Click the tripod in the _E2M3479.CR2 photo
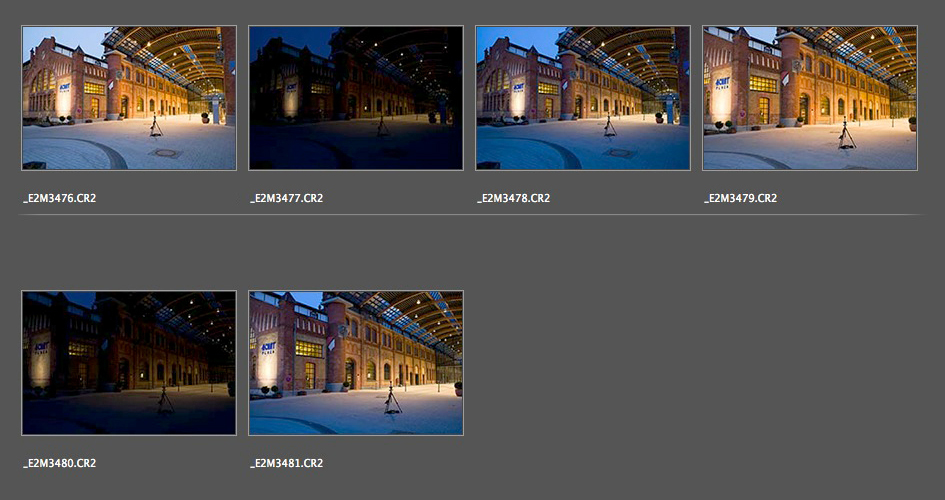 (x=847, y=135)
